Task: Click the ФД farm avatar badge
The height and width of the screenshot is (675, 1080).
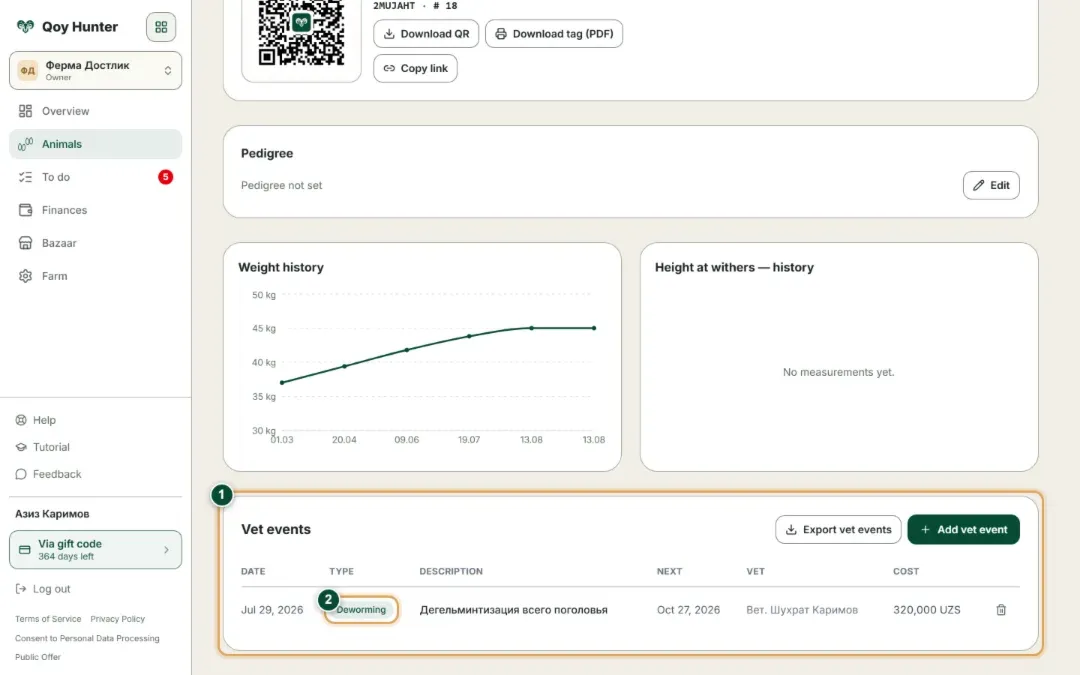Action: pos(28,70)
